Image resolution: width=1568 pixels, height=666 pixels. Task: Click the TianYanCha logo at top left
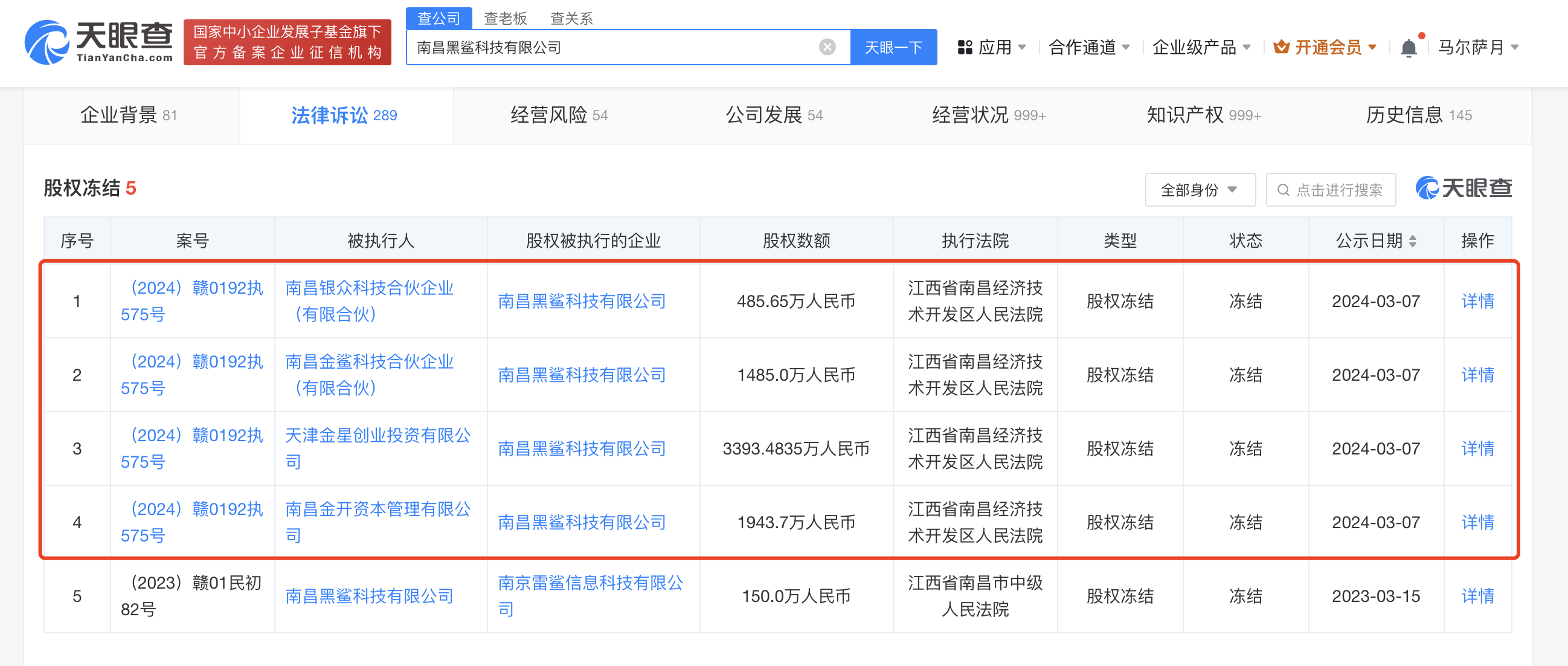(98, 42)
